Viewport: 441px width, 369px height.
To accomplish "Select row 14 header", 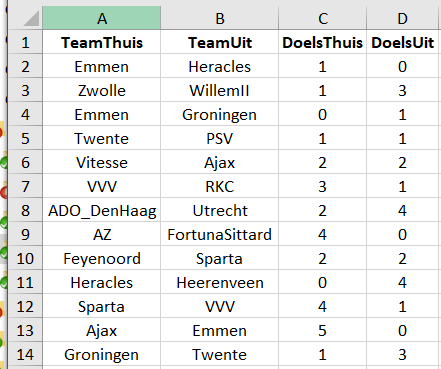I will pos(25,354).
